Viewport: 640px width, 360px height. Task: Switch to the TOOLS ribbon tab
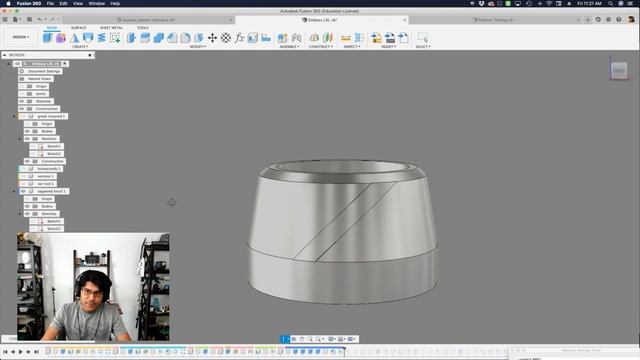142,28
